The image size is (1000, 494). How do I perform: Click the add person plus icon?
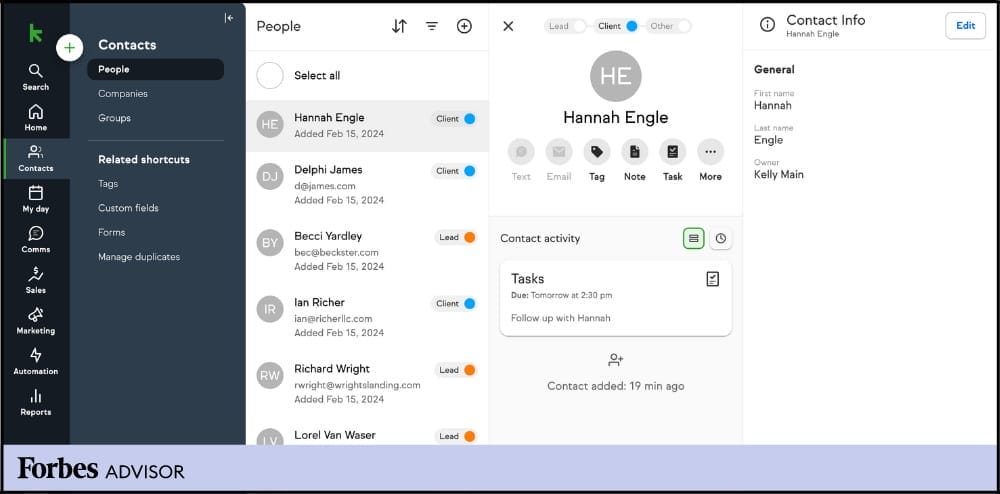[x=464, y=26]
